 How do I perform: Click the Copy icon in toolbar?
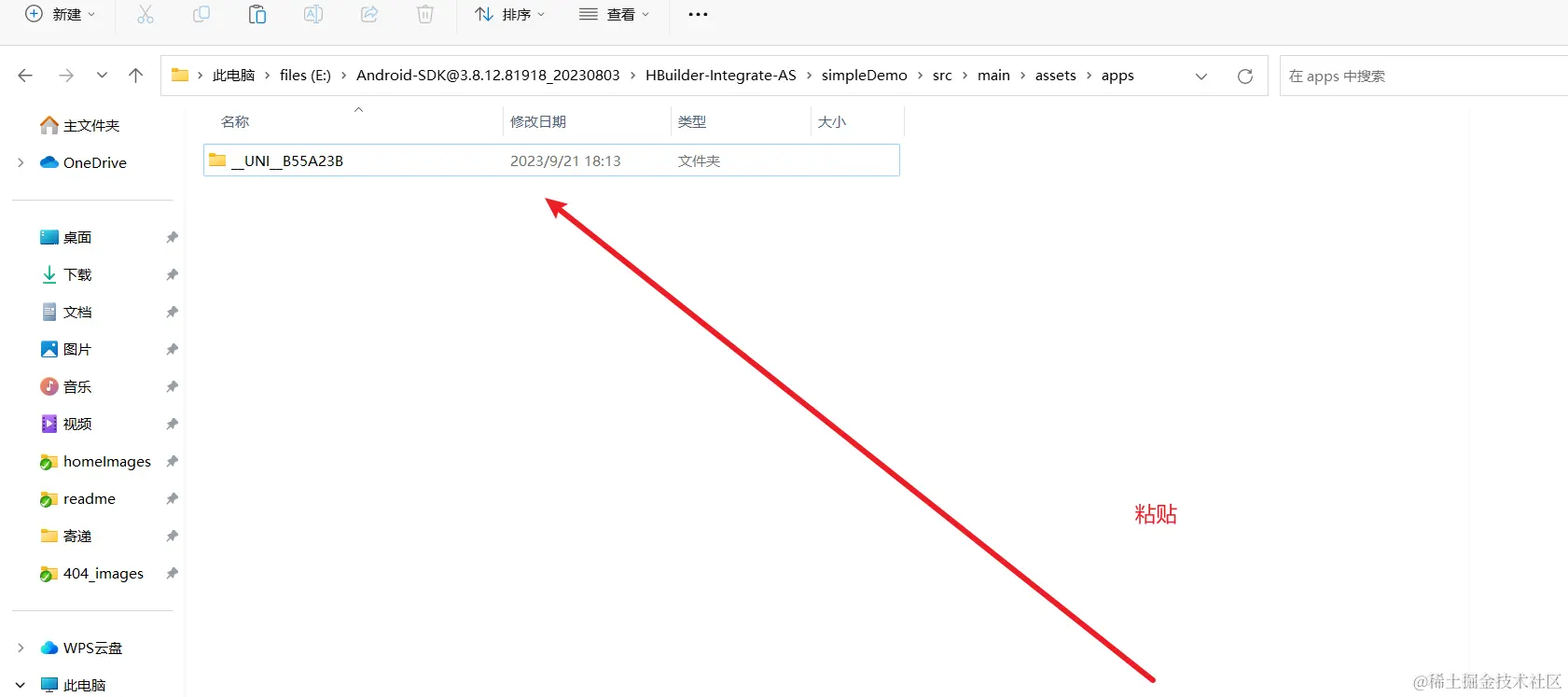coord(201,15)
